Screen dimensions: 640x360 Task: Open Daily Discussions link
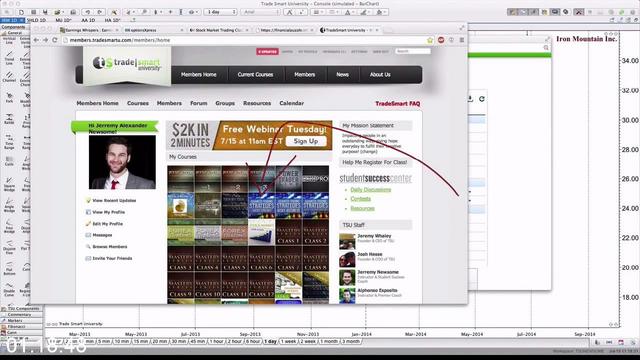coord(371,190)
